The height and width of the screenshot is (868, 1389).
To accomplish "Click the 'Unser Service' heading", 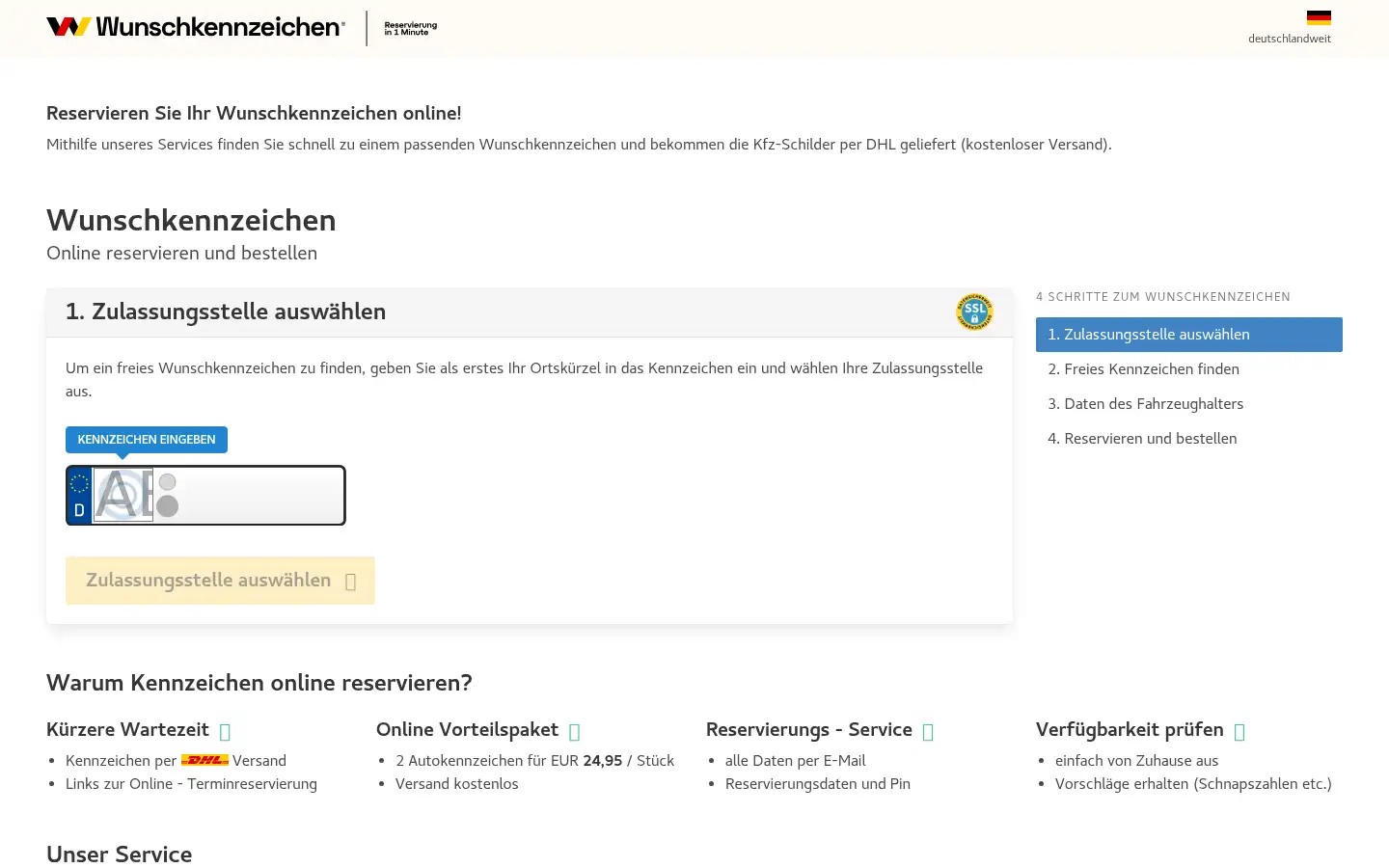I will [120, 854].
